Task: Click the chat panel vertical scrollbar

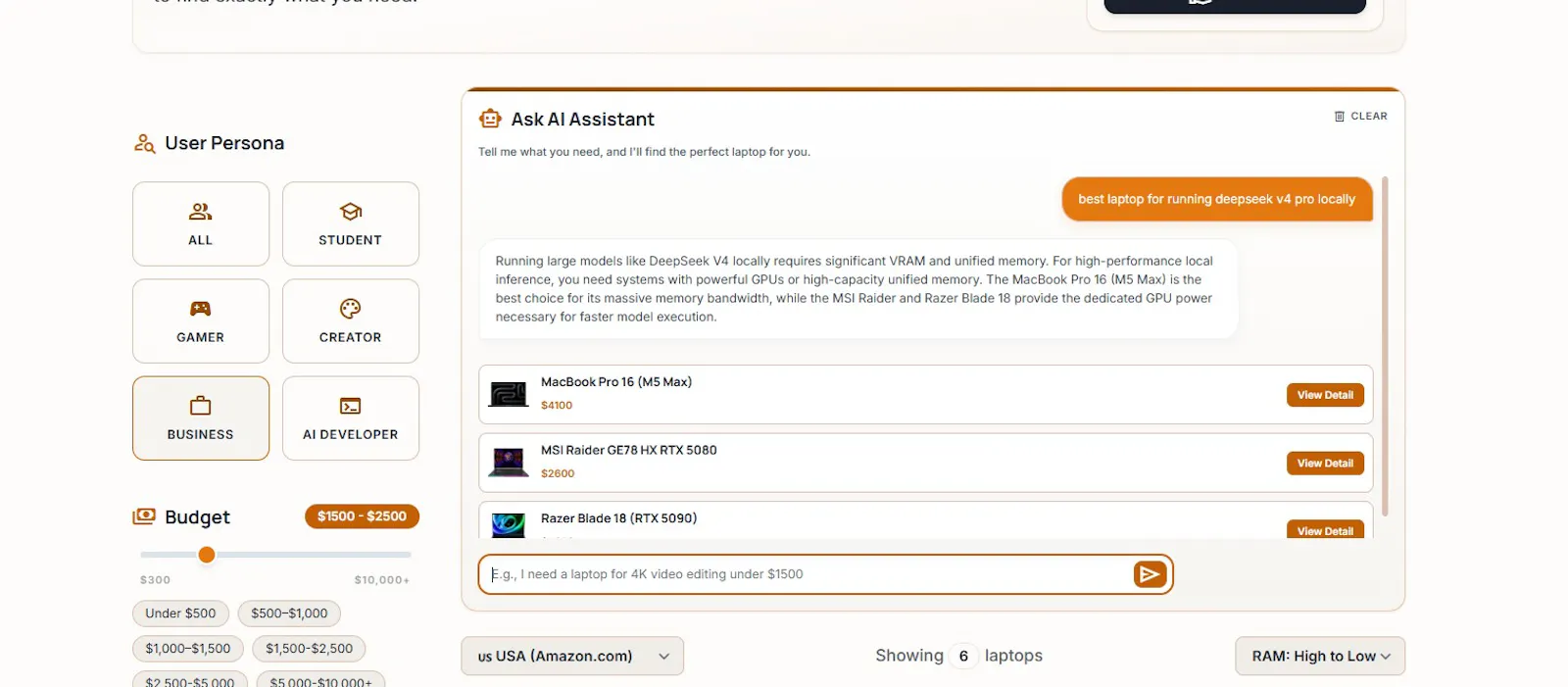Action: [x=1385, y=346]
